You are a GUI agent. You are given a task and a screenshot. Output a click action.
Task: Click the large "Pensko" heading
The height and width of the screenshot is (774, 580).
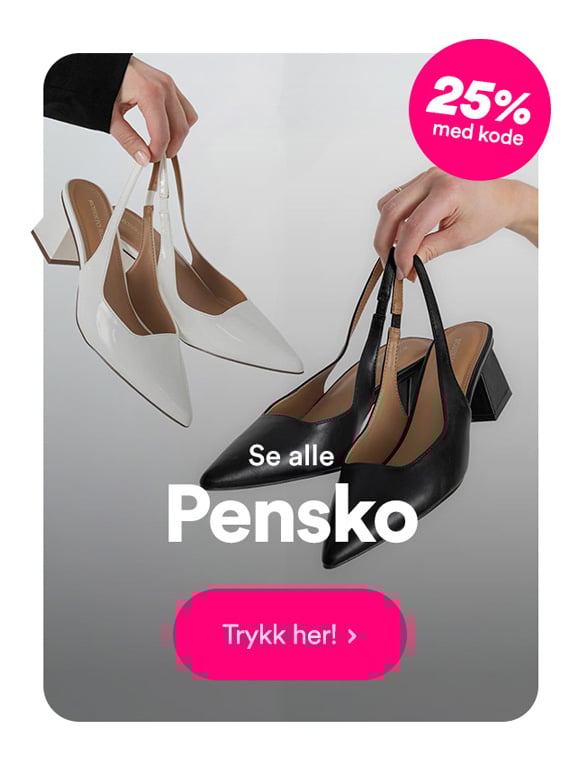coord(292,514)
